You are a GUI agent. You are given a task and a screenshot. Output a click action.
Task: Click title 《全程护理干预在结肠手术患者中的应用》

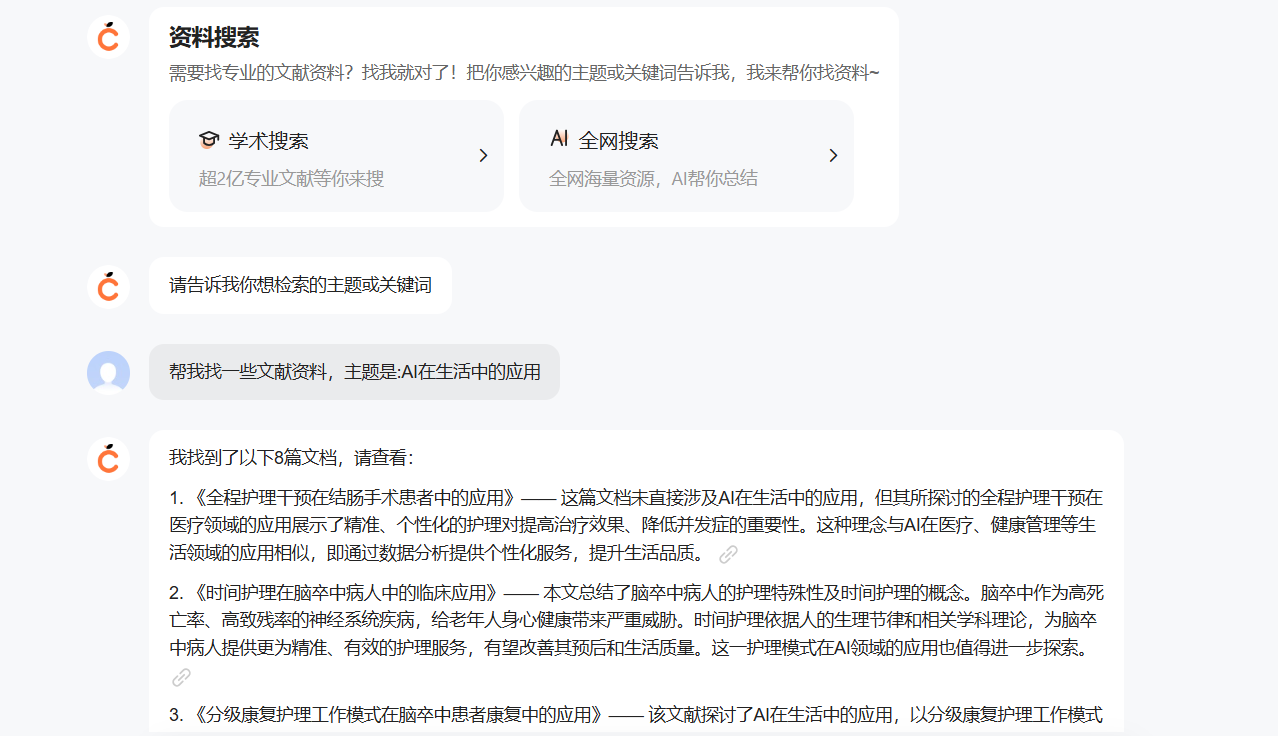(x=354, y=498)
